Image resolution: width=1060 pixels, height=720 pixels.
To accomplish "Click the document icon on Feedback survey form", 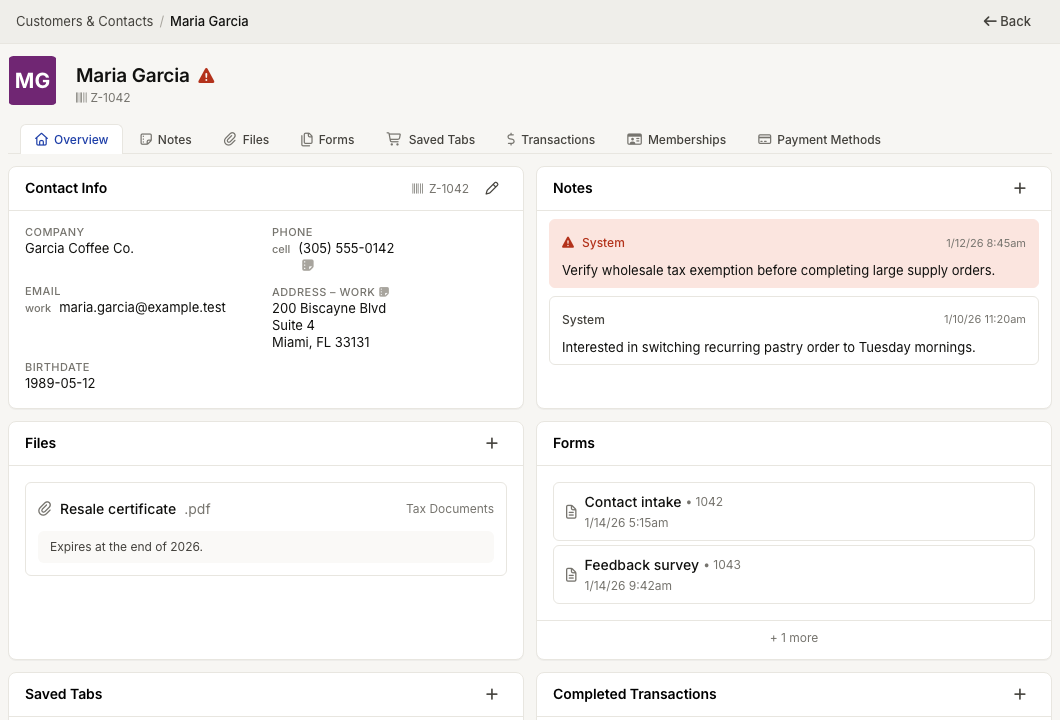I will point(571,575).
